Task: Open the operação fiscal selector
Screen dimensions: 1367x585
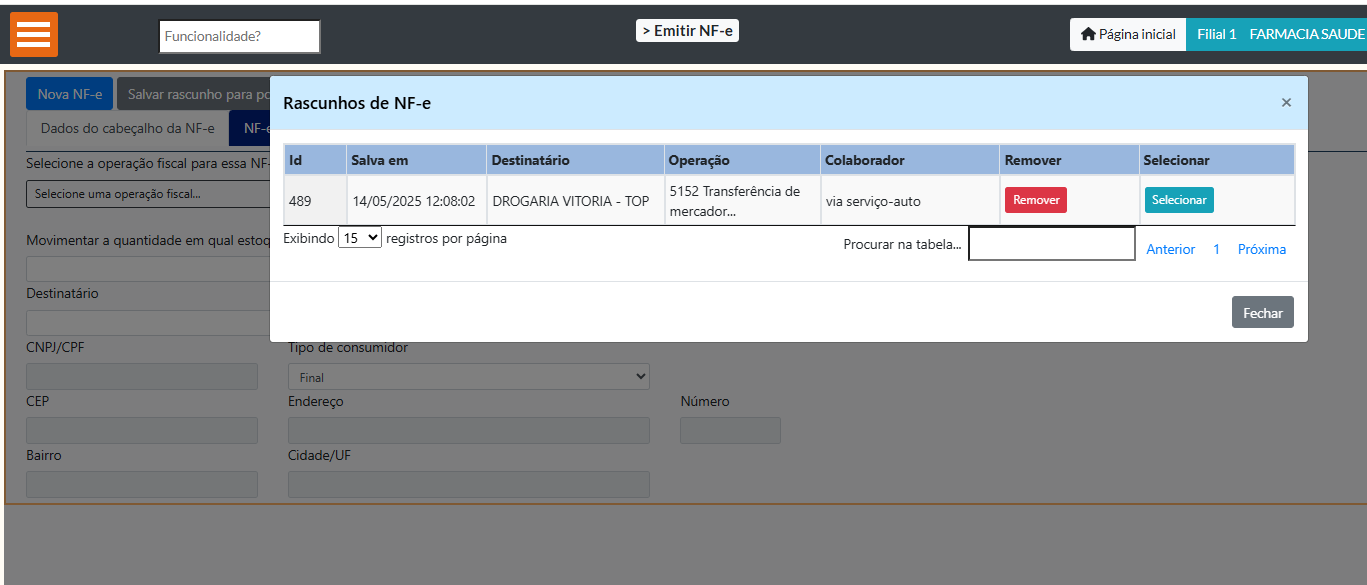Action: 148,194
